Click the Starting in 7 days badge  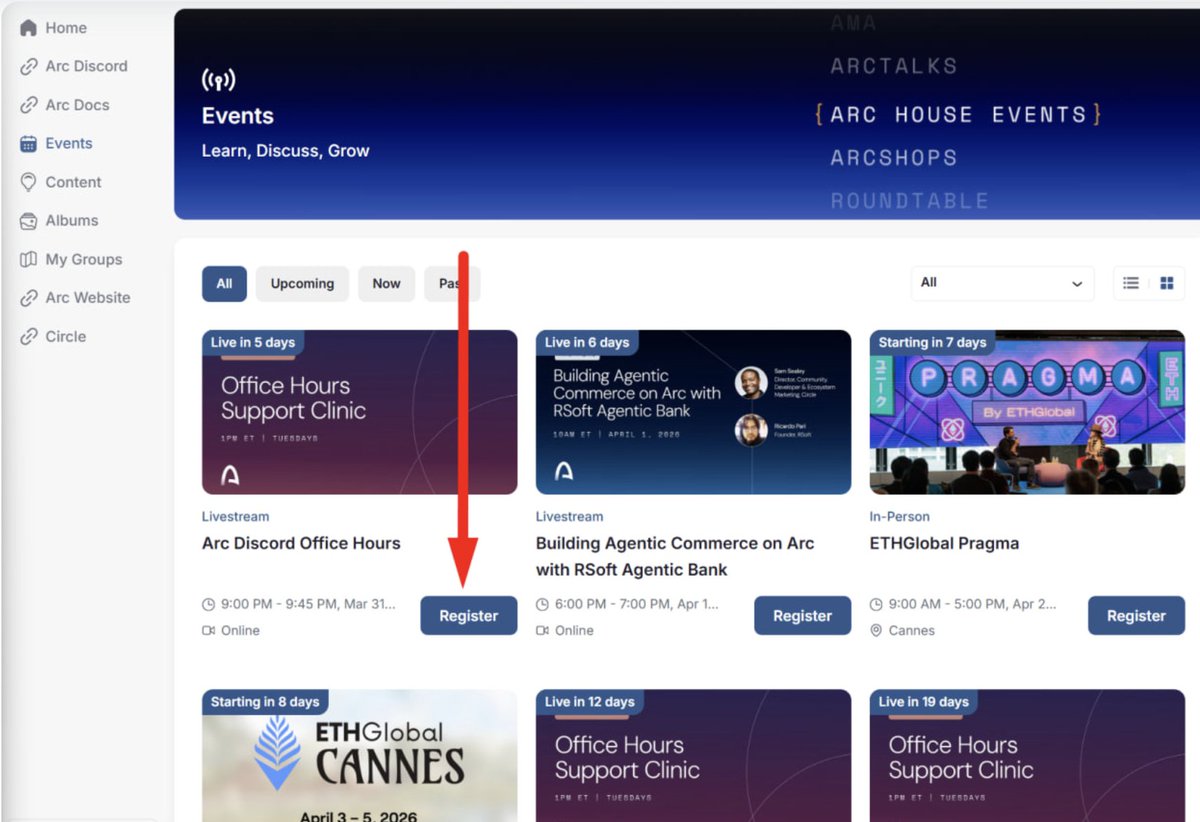point(932,342)
